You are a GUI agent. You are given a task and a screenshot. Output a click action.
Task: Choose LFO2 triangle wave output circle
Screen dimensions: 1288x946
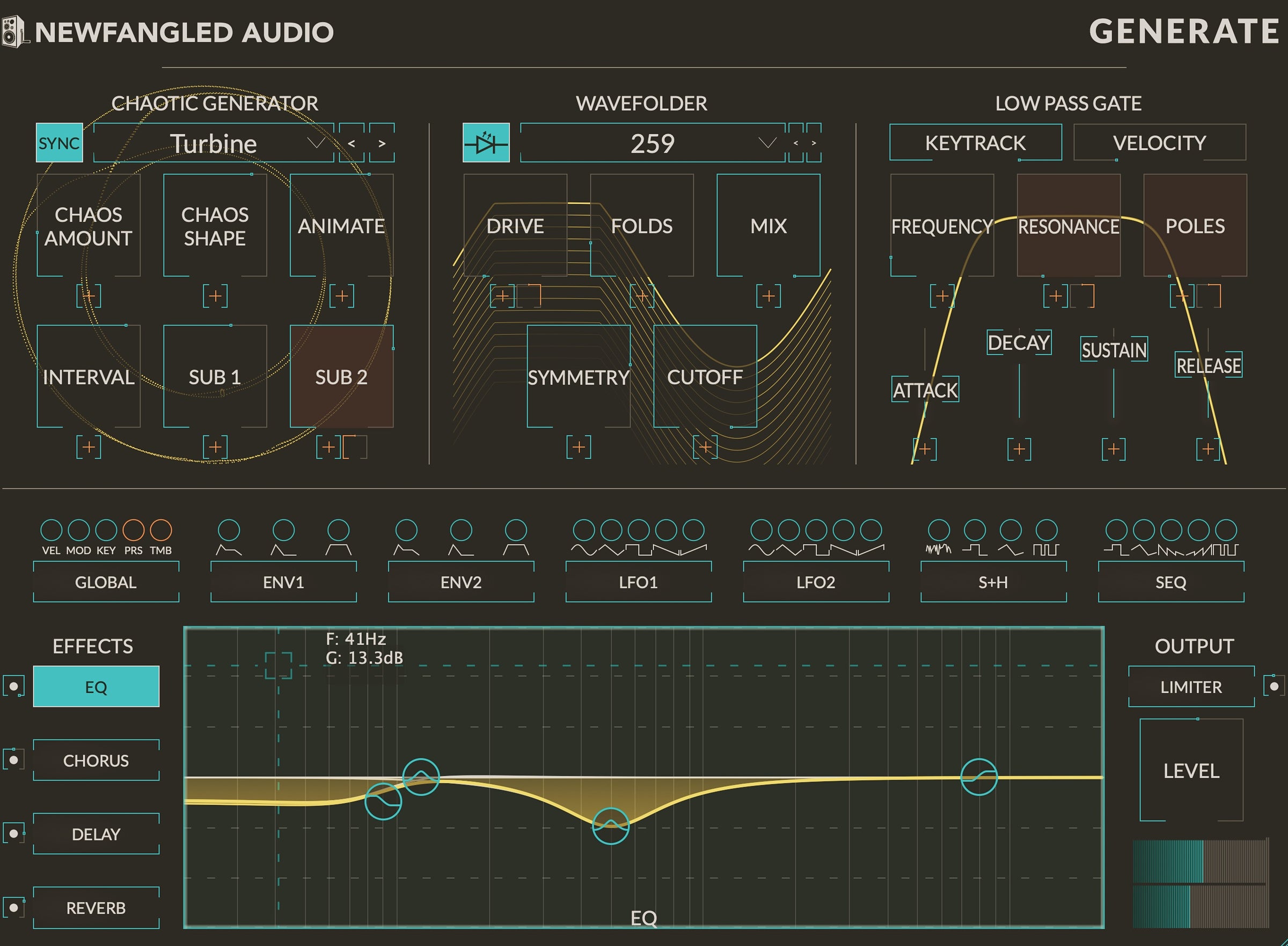(x=788, y=530)
